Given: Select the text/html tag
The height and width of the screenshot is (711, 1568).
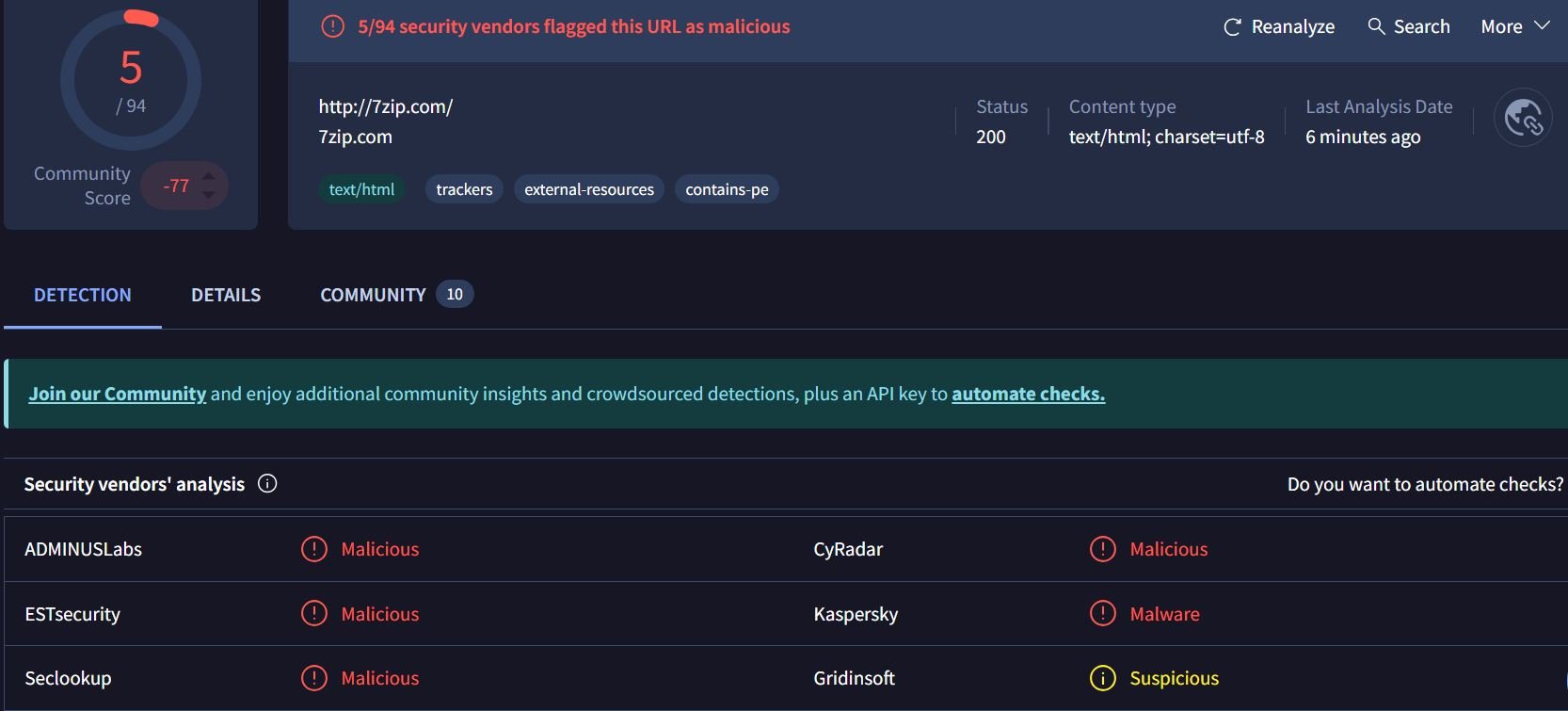Looking at the screenshot, I should pyautogui.click(x=361, y=189).
